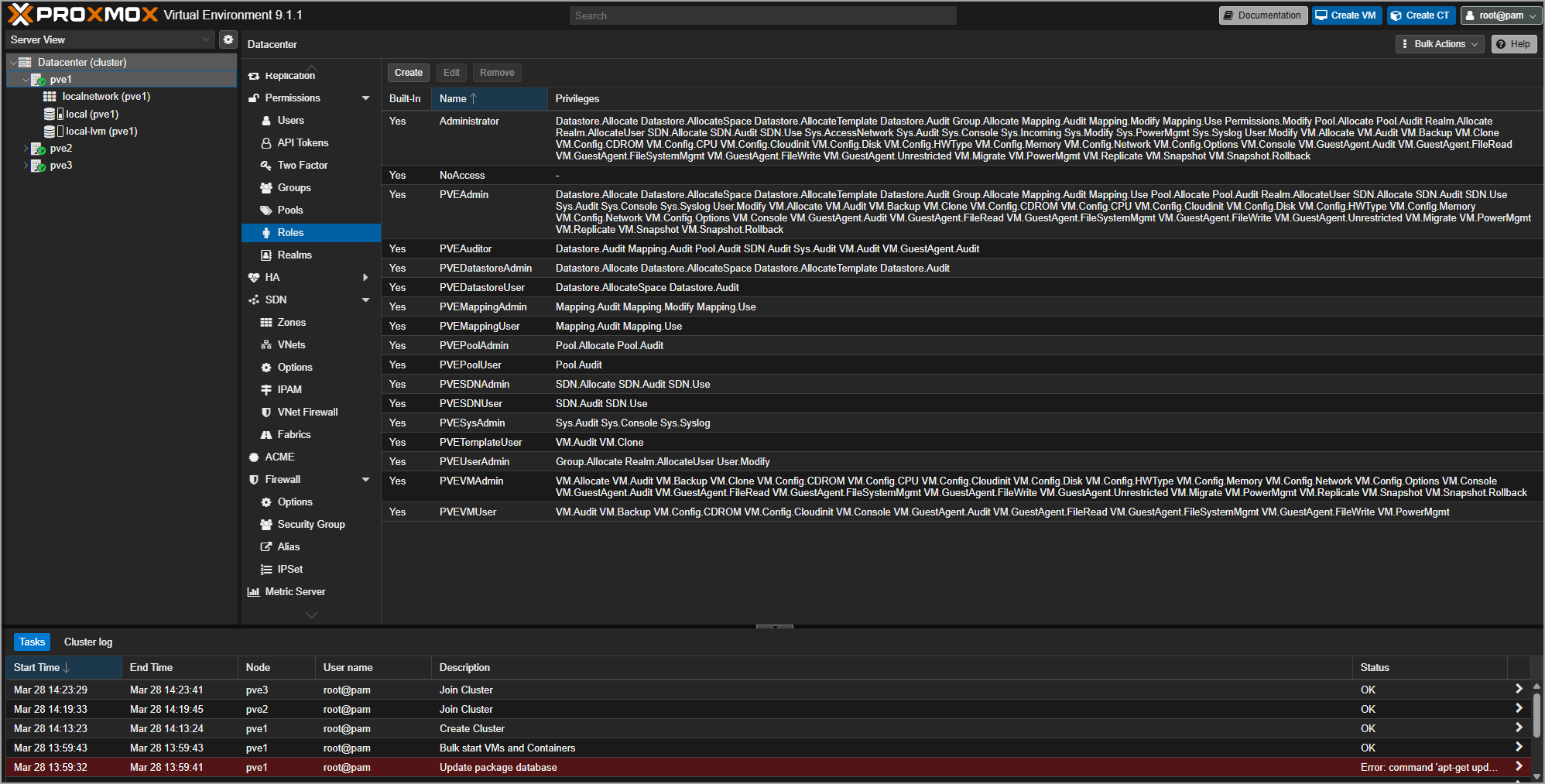Image resolution: width=1545 pixels, height=784 pixels.
Task: Click the HA heartbeat icon
Action: (253, 278)
